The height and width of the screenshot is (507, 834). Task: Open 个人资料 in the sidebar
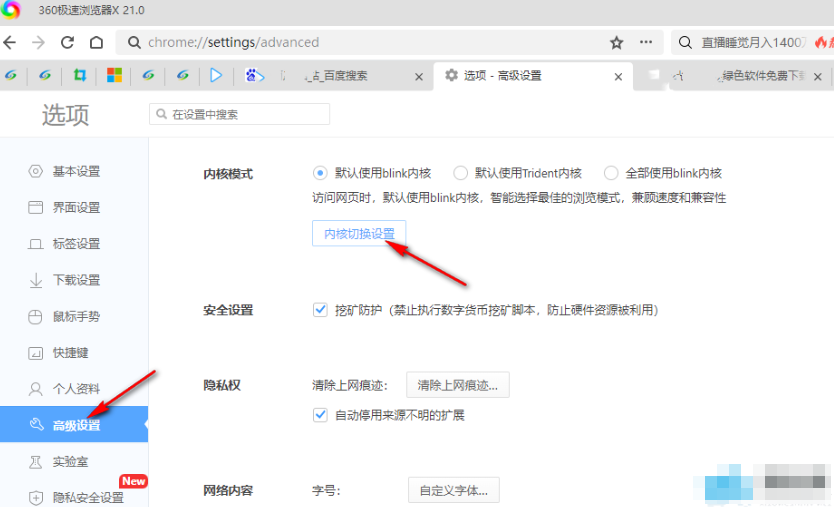[x=74, y=389]
